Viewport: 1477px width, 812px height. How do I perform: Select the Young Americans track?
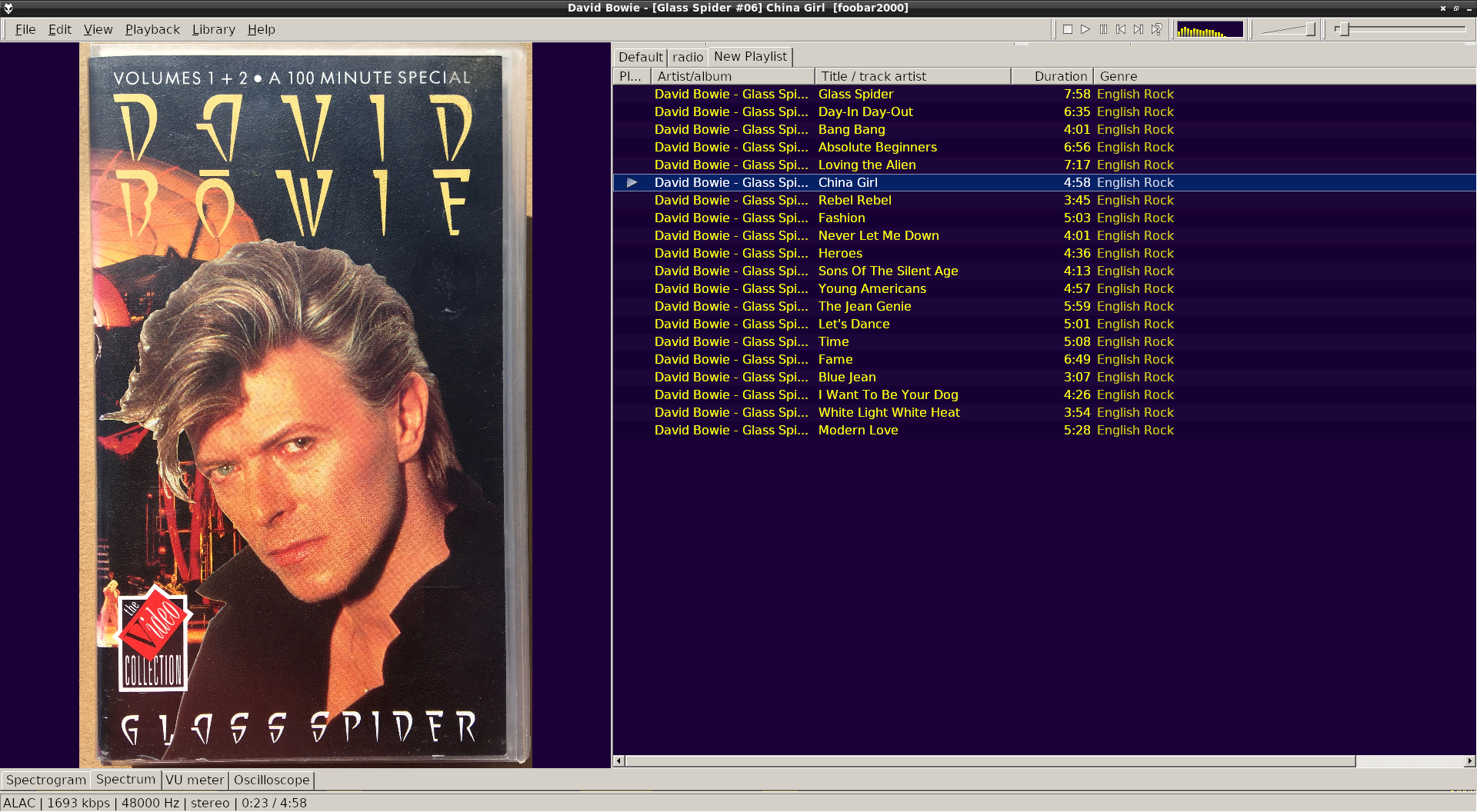tap(872, 288)
